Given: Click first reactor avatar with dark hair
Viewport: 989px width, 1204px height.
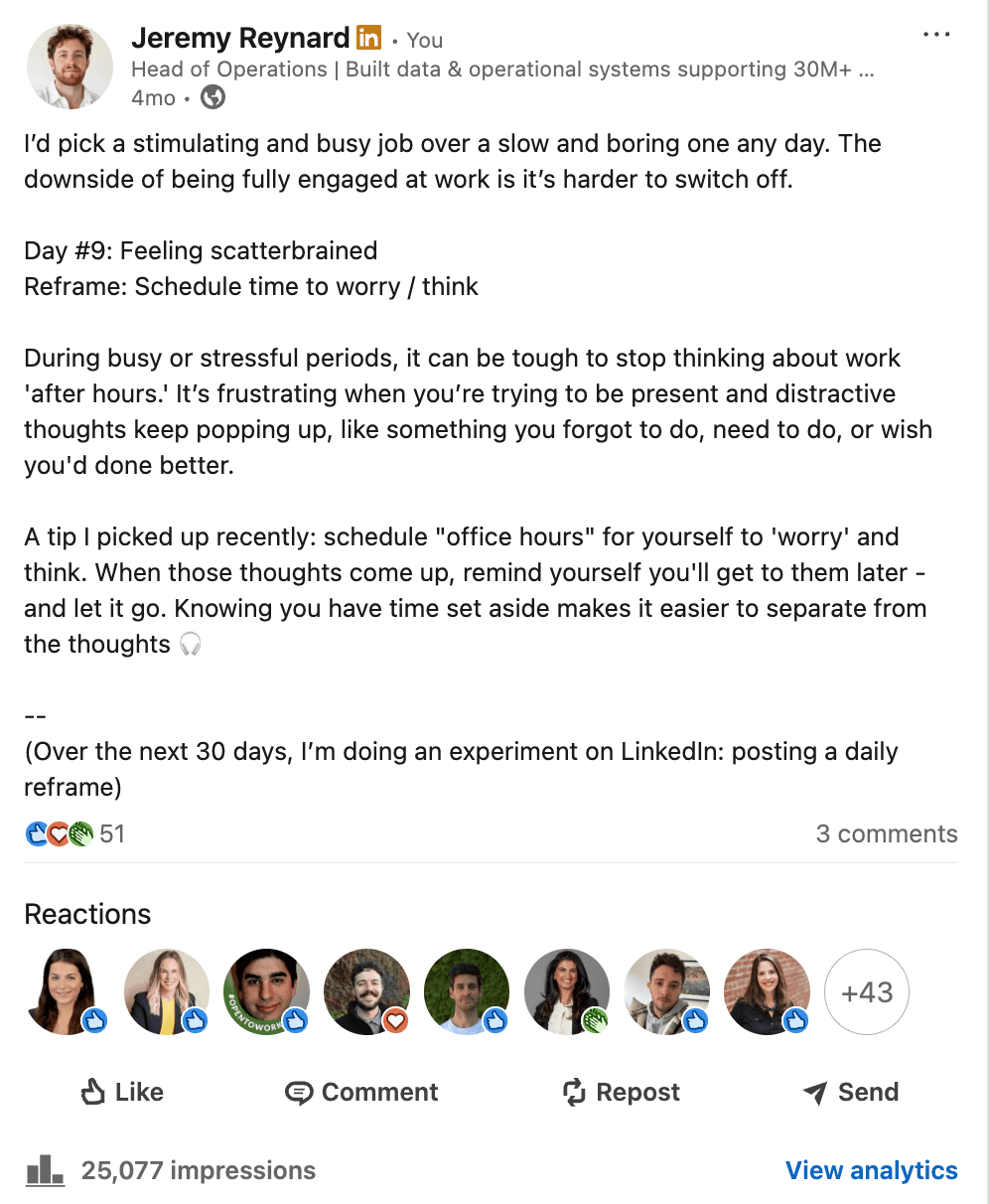Looking at the screenshot, I should tap(66, 991).
